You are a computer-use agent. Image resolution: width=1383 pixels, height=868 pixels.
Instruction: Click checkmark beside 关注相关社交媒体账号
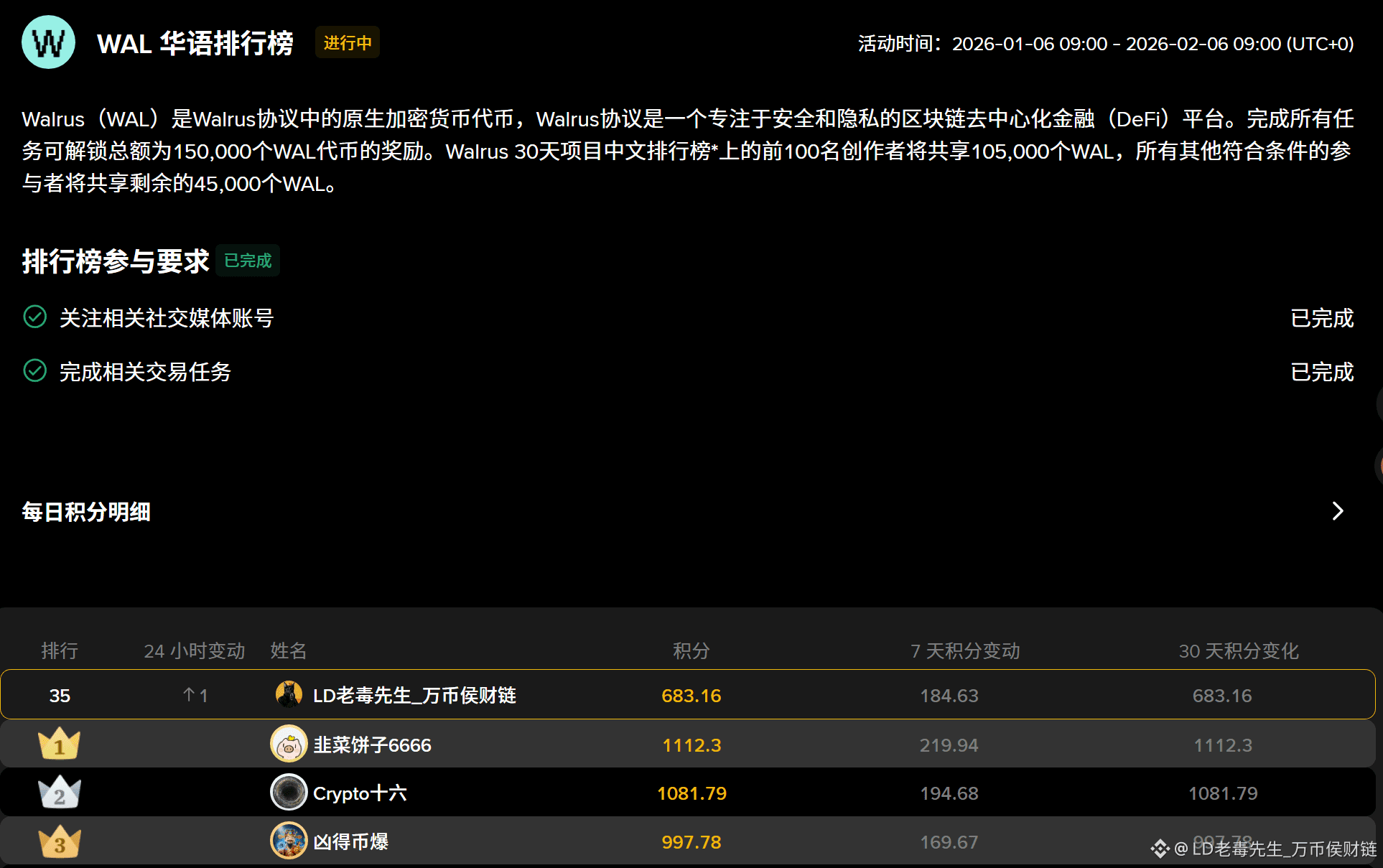34,317
